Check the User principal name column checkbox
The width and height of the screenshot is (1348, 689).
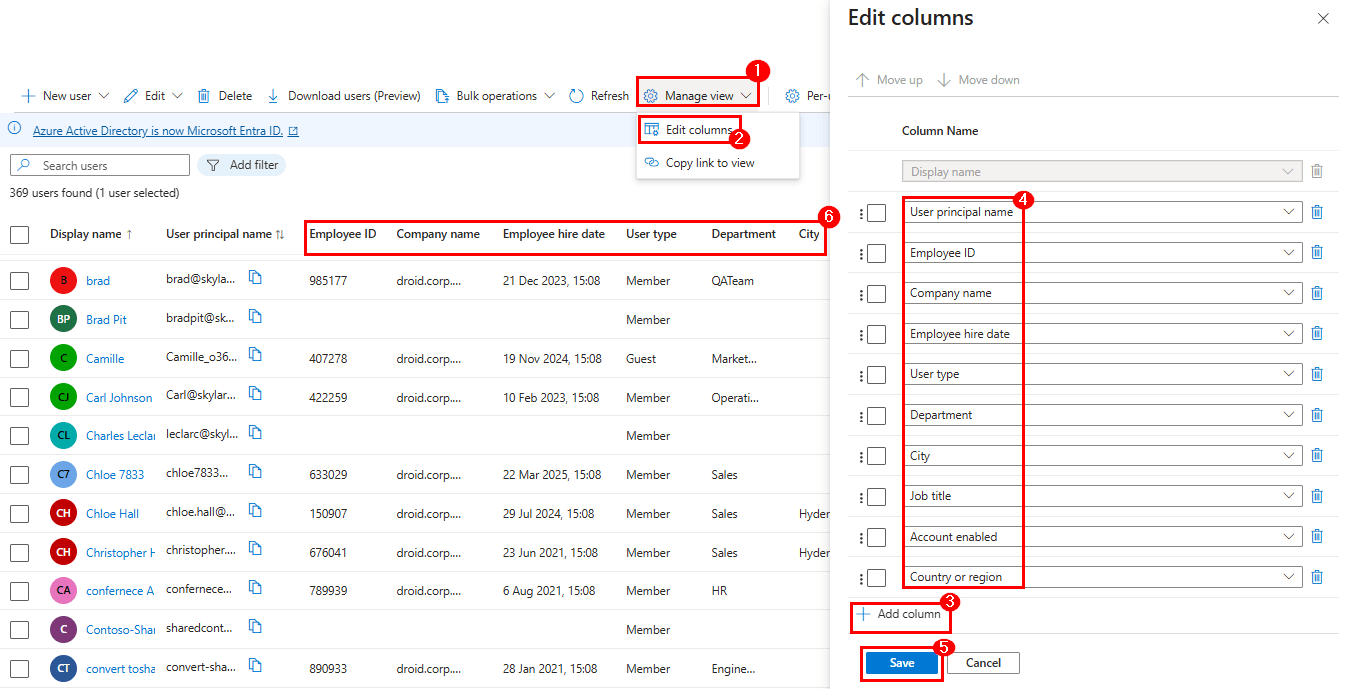[876, 213]
